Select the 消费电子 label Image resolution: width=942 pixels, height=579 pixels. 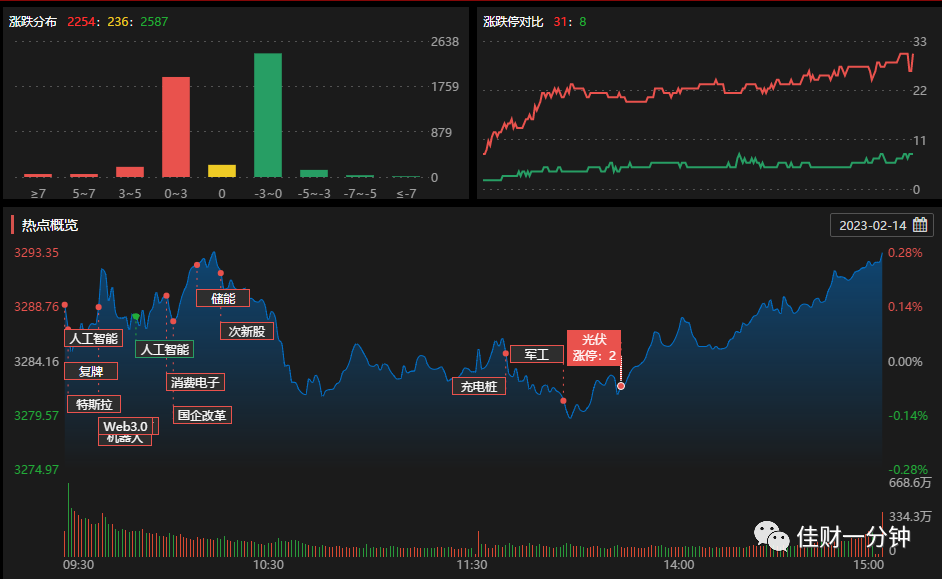pyautogui.click(x=195, y=382)
